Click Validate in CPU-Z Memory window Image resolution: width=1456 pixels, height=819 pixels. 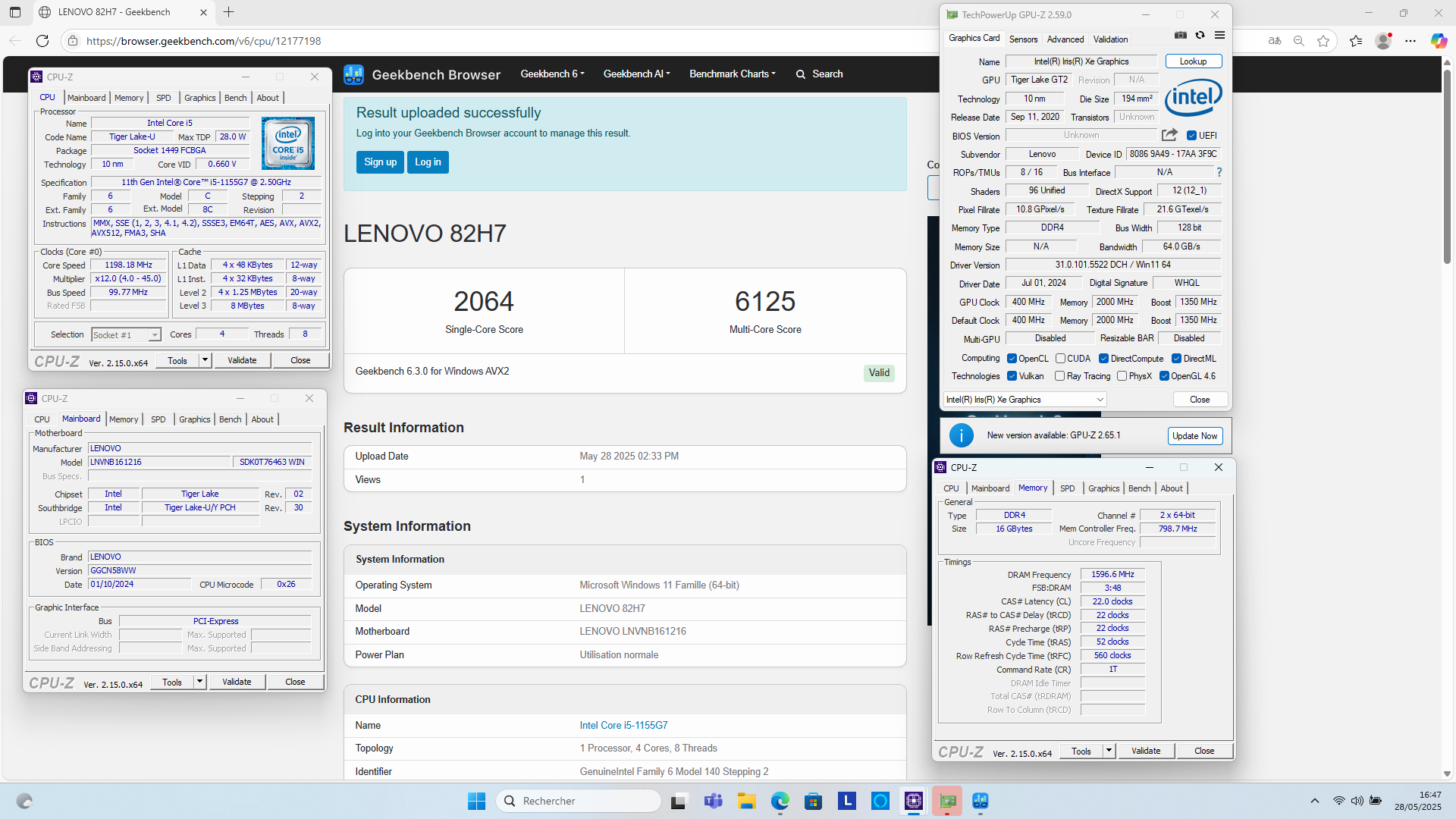[1146, 751]
